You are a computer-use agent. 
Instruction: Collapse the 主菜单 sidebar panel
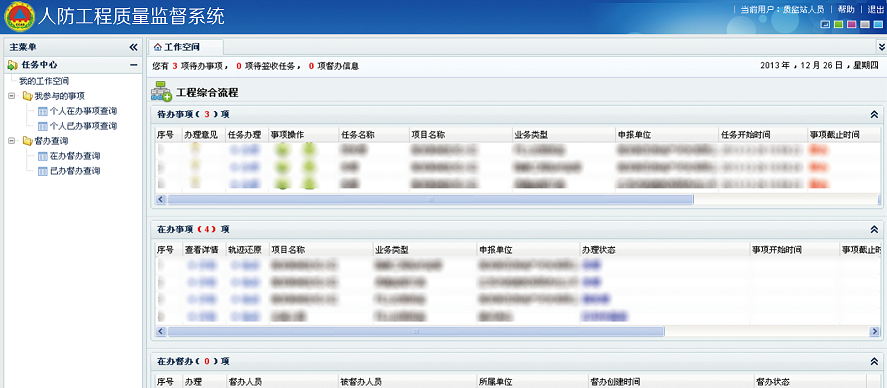click(x=134, y=48)
